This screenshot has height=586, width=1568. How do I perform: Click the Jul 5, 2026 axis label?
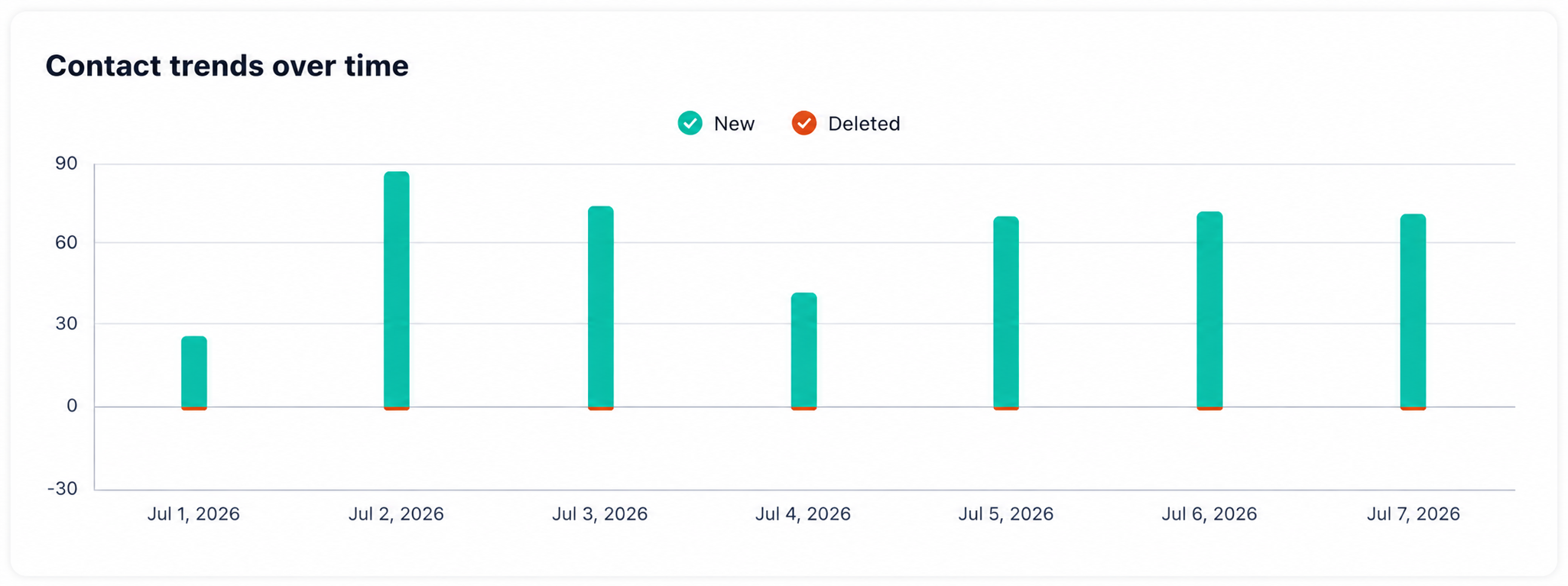[x=1006, y=514]
